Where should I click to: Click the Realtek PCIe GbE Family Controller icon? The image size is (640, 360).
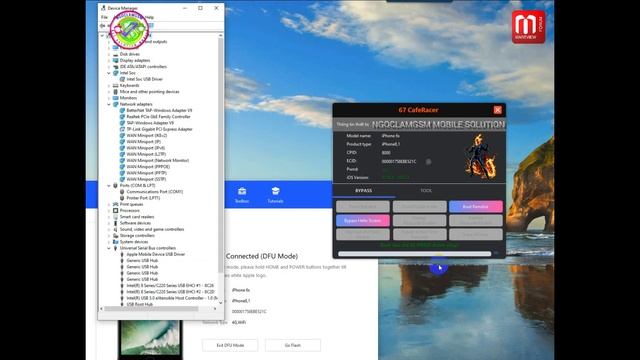pos(122,117)
